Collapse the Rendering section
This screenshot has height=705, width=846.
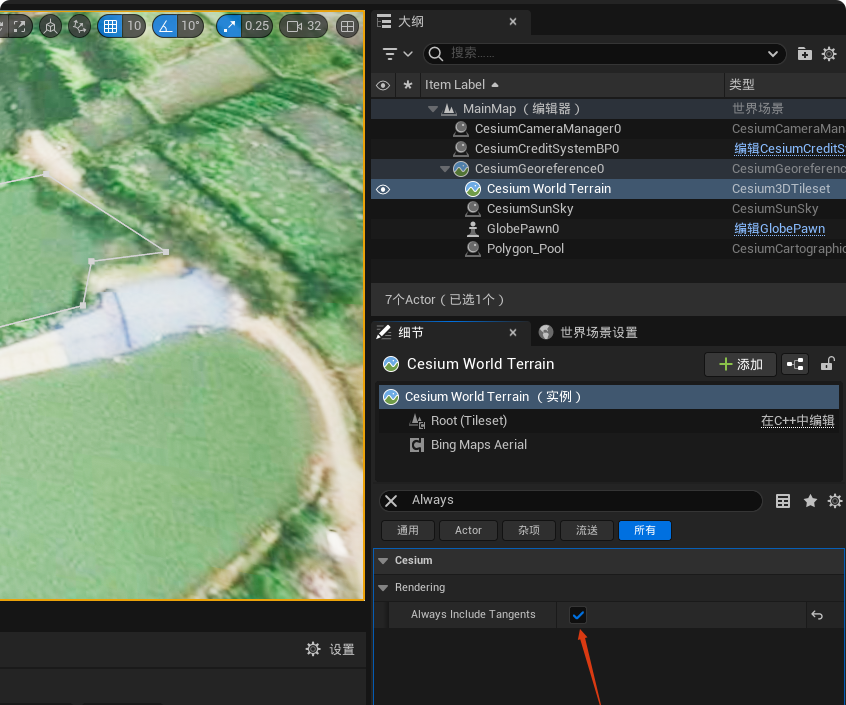tap(383, 588)
